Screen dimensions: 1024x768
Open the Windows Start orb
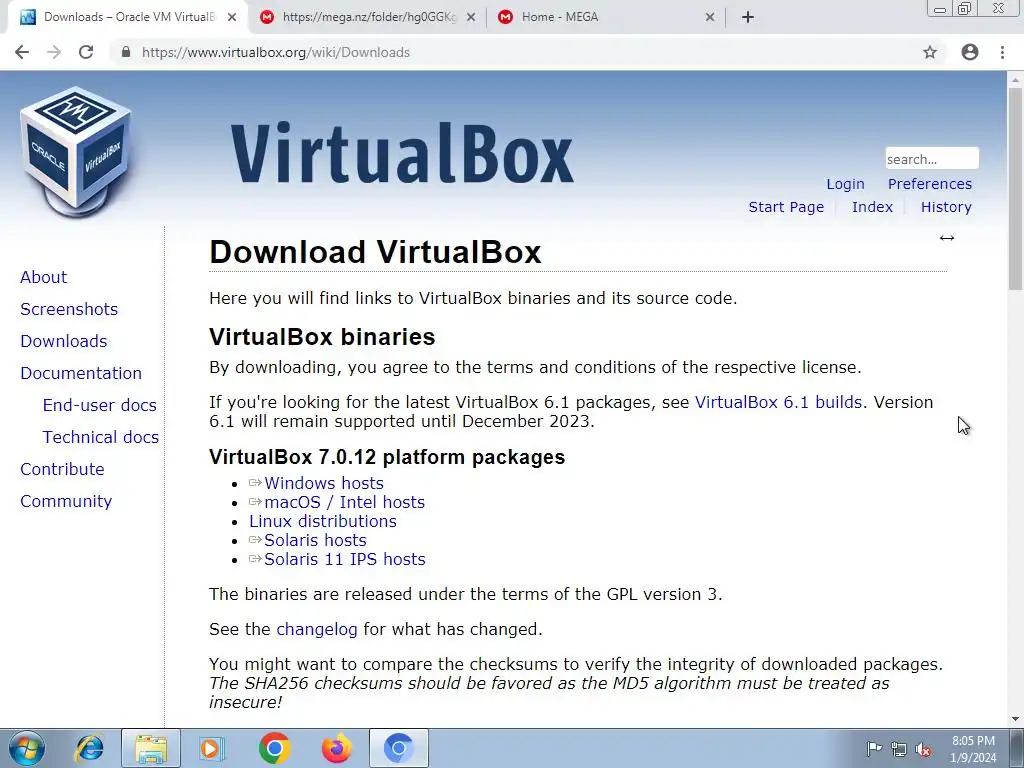[x=27, y=748]
